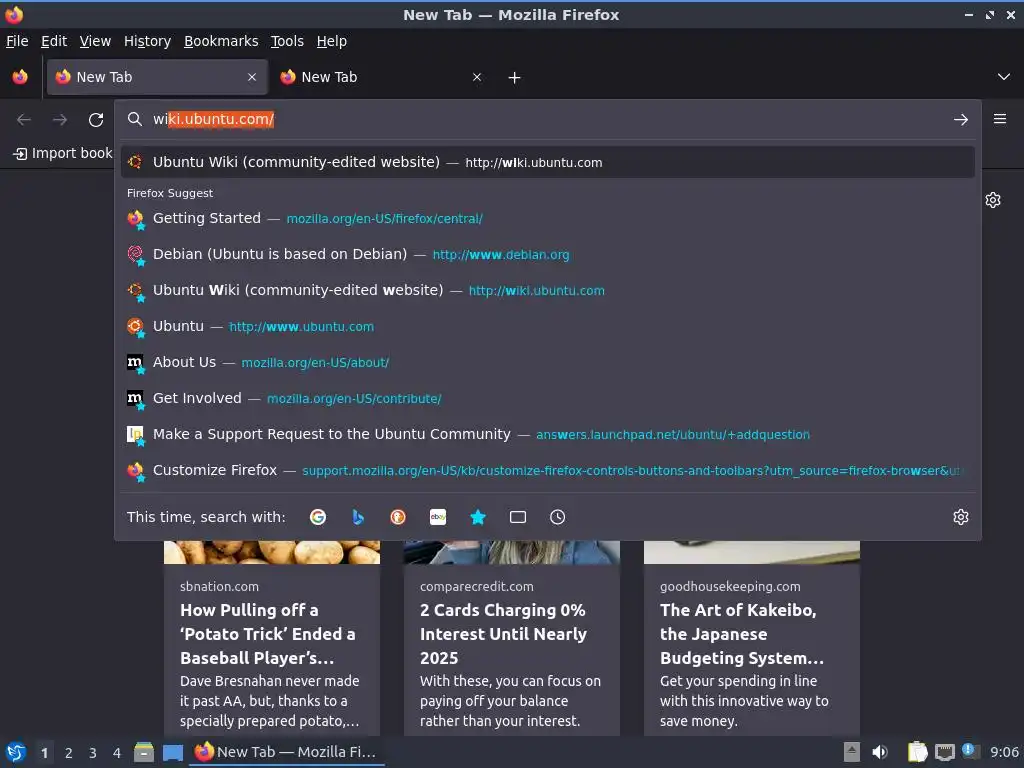Open comparecredit.com 2 Cards article
The height and width of the screenshot is (768, 1024).
[511, 639]
